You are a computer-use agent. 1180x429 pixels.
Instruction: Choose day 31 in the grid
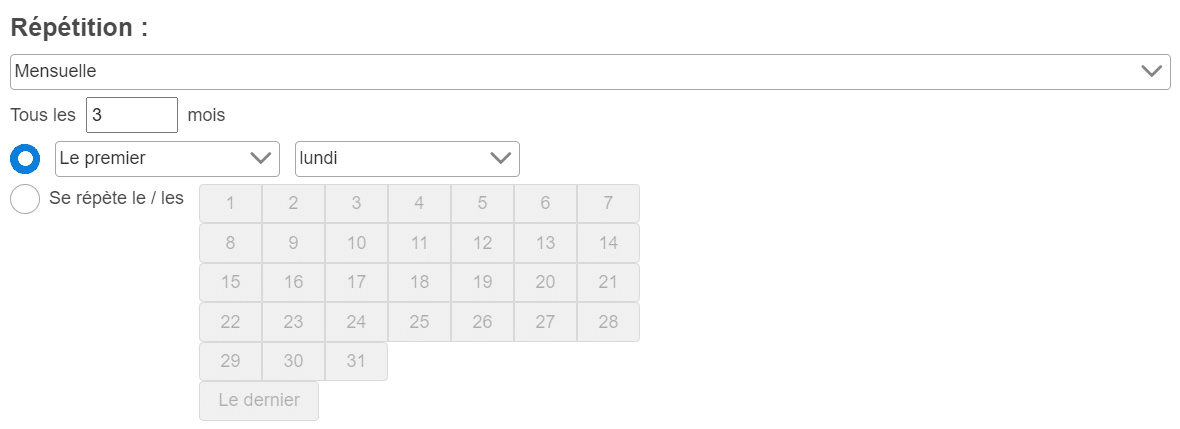(356, 361)
